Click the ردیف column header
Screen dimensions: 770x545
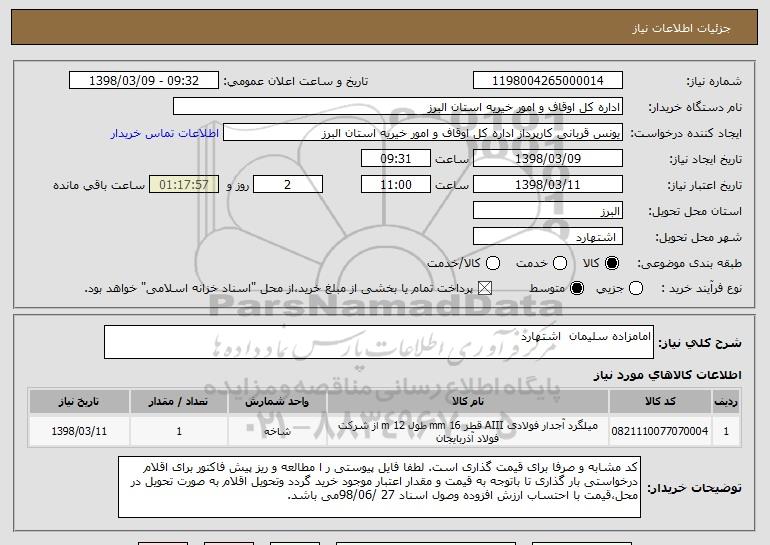click(726, 402)
